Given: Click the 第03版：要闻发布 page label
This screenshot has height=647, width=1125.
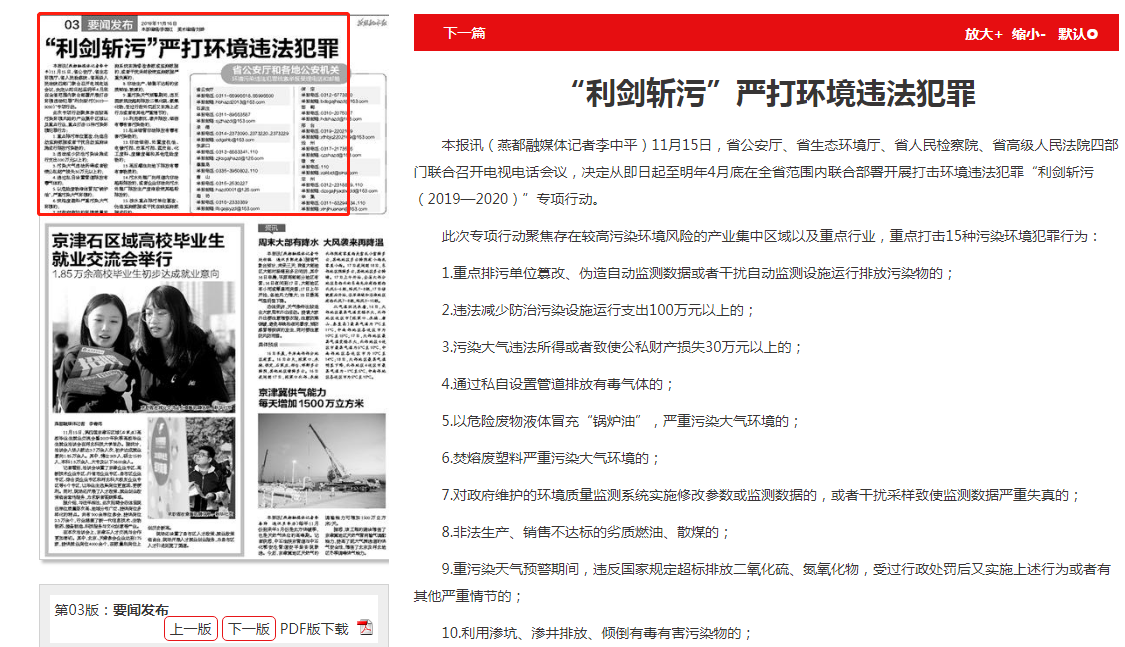Looking at the screenshot, I should (x=111, y=609).
